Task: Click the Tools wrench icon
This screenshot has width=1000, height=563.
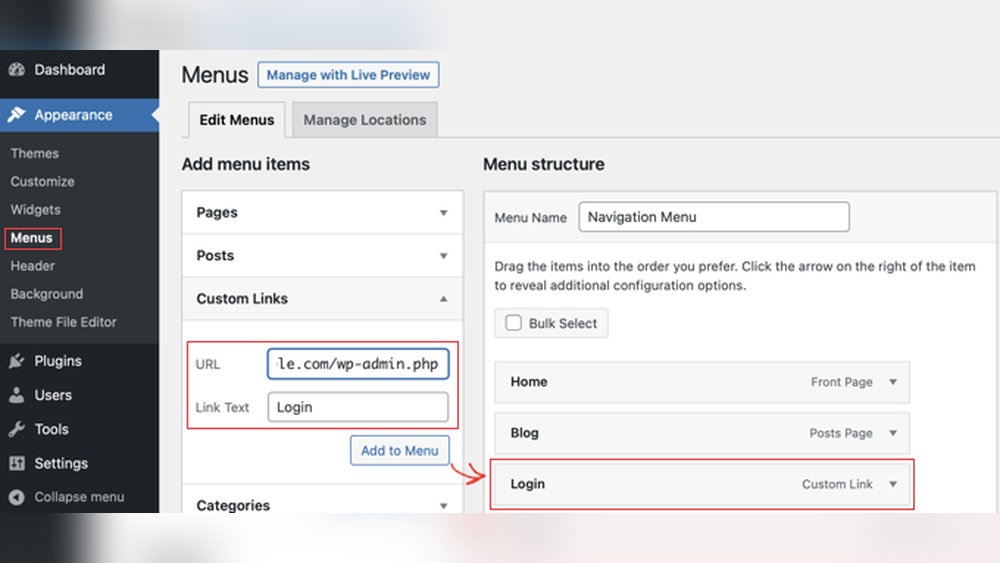Action: coord(17,429)
